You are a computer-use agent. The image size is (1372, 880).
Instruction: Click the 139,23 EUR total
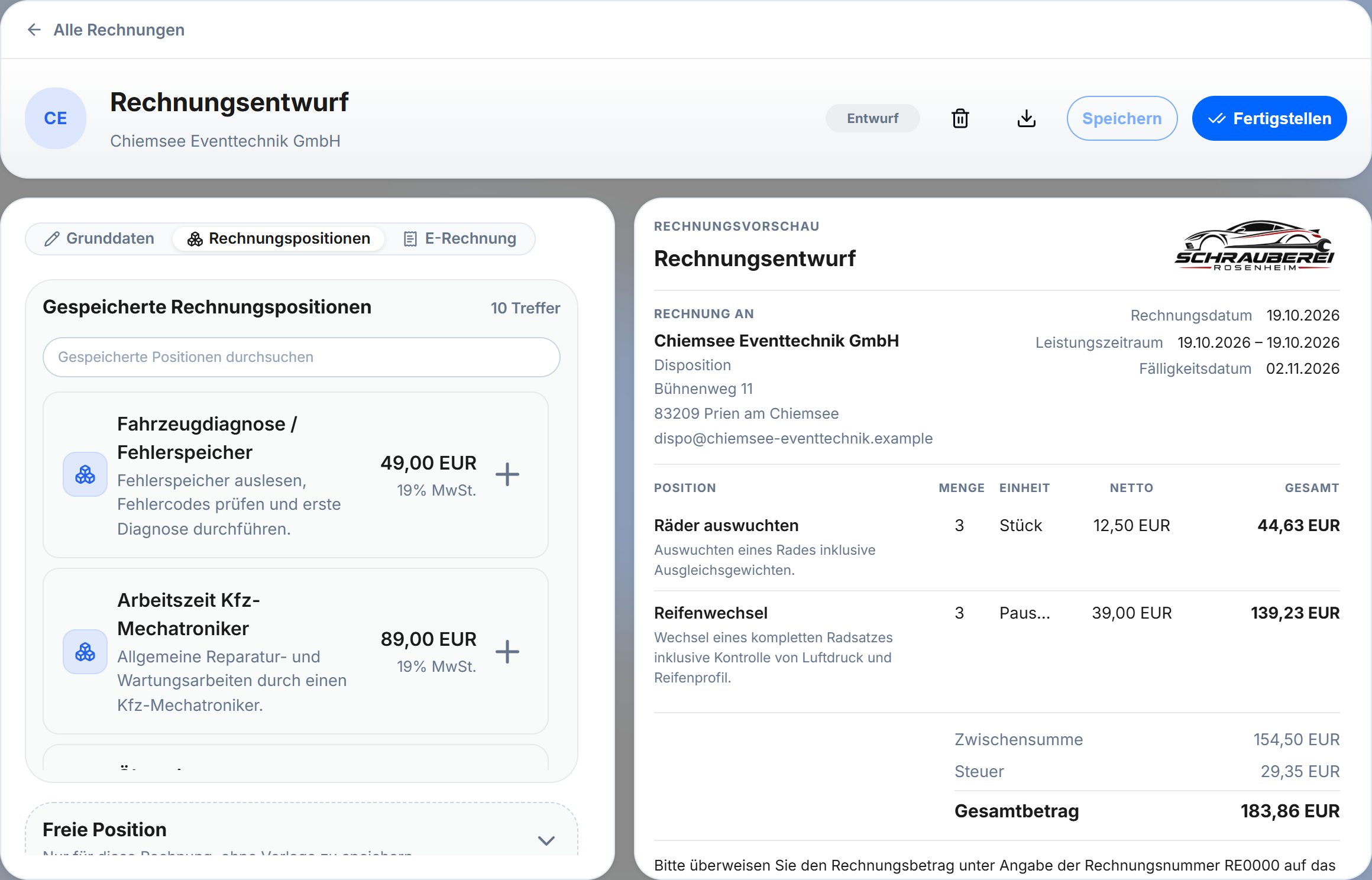[x=1295, y=613]
